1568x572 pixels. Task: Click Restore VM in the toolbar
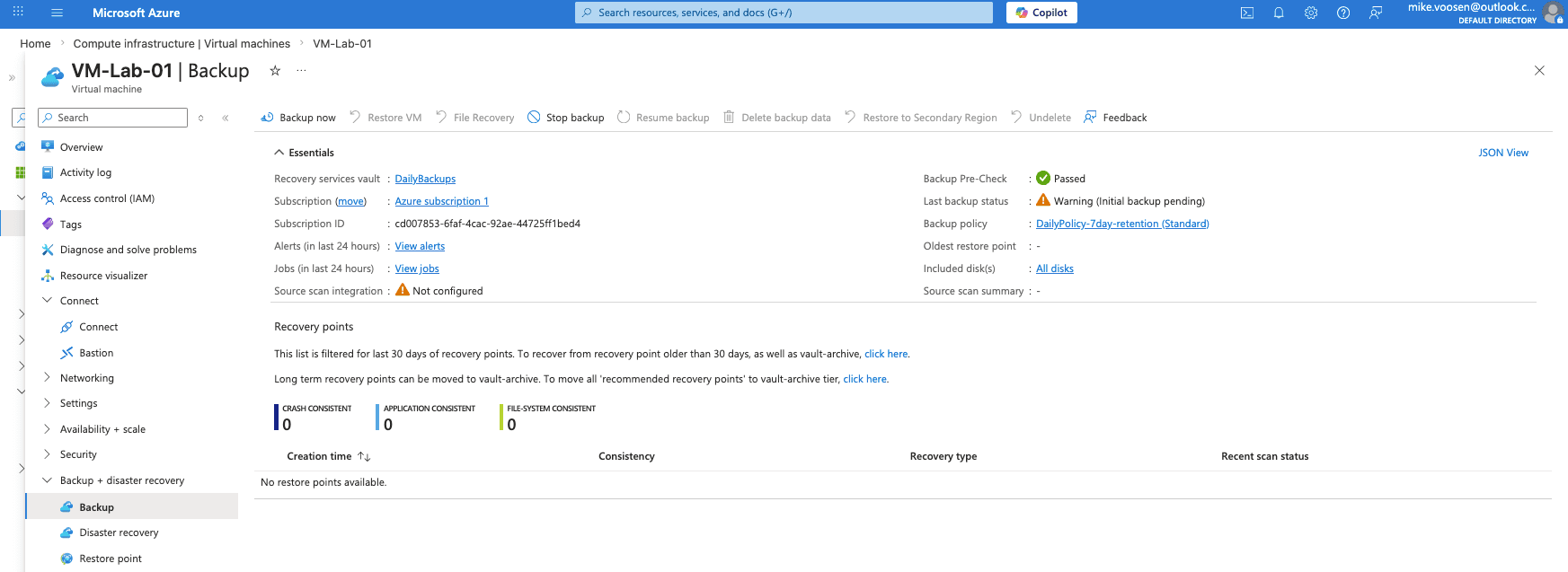(x=385, y=118)
